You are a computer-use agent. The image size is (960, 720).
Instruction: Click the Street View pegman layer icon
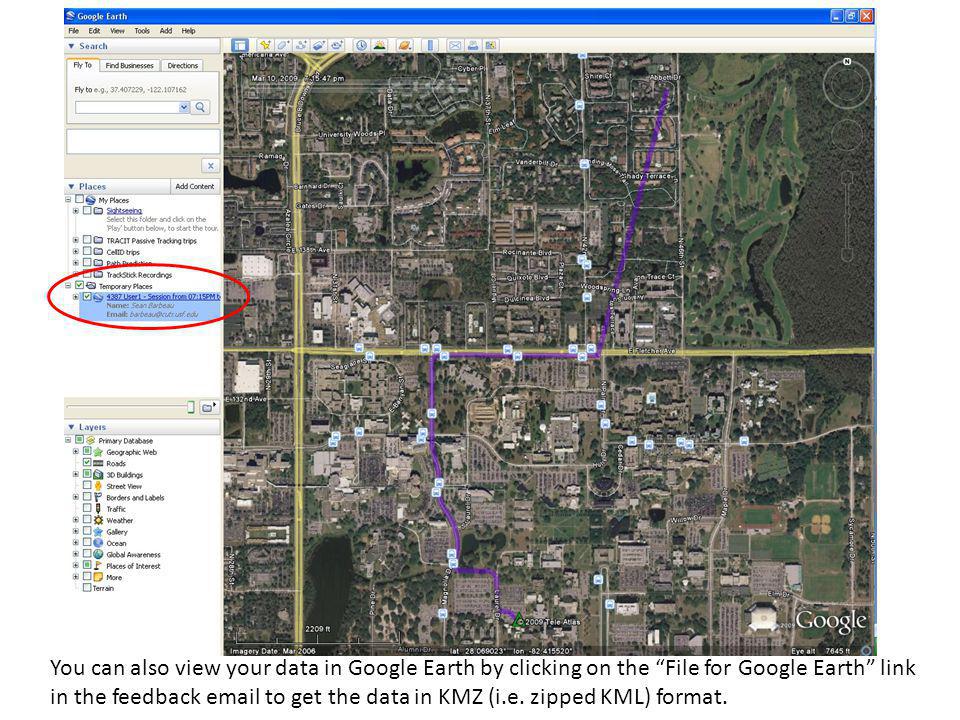98,486
